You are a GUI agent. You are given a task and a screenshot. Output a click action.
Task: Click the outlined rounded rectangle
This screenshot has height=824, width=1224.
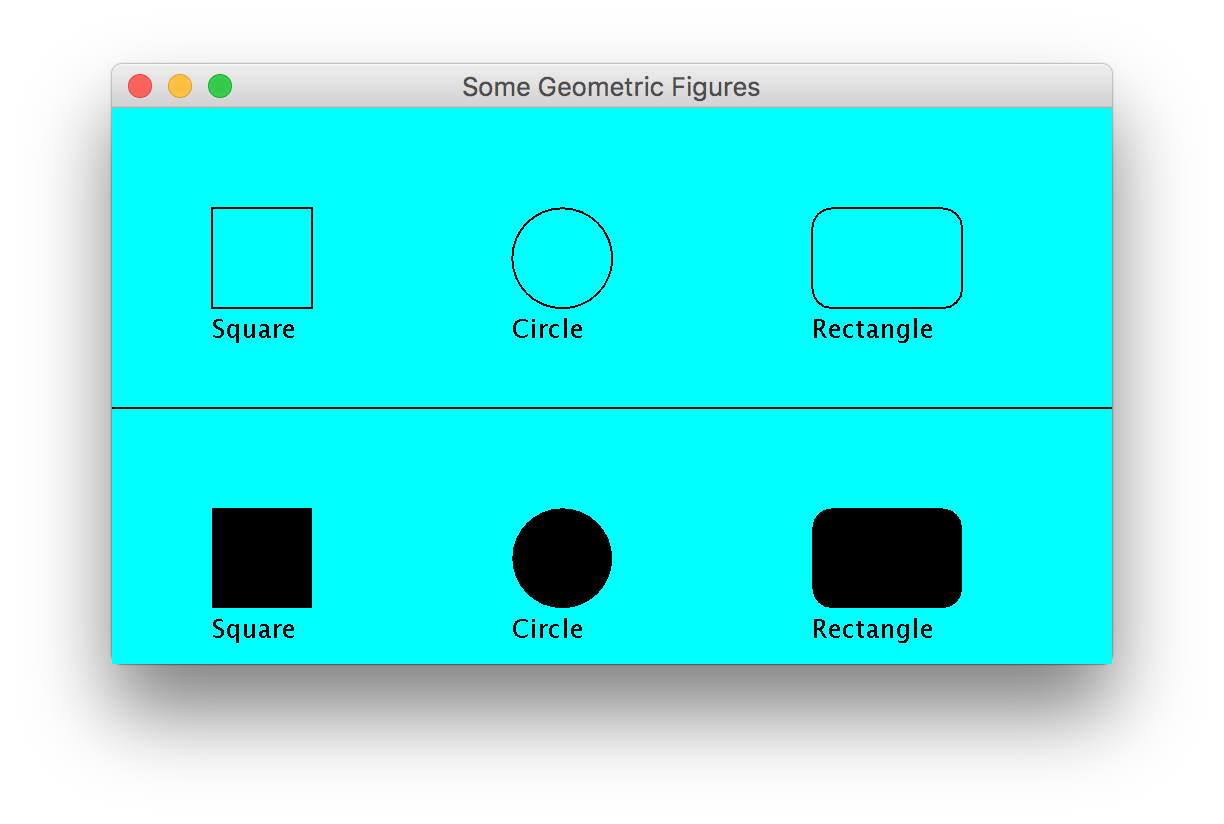click(x=887, y=258)
